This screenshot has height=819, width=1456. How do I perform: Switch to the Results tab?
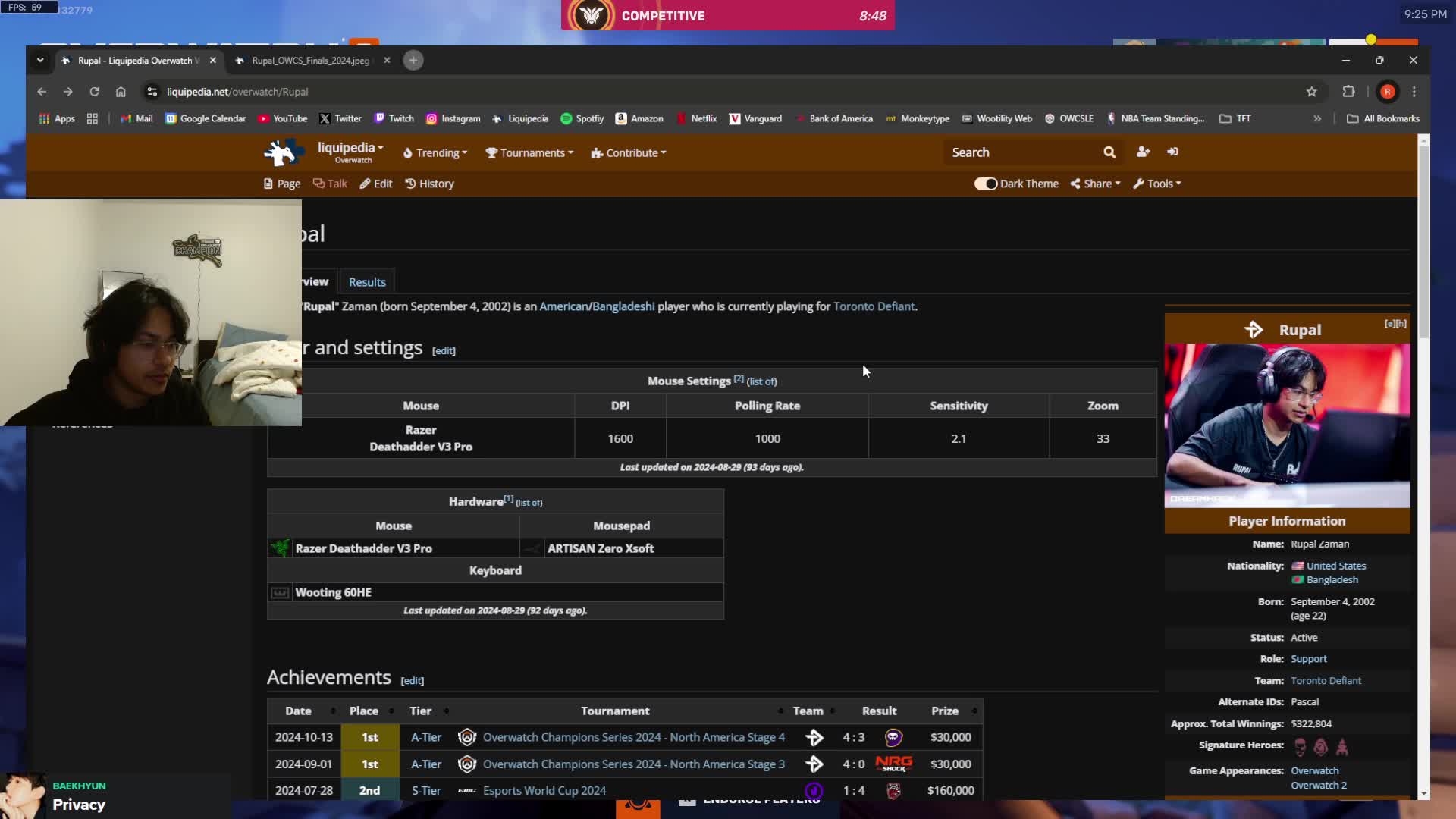tap(367, 282)
